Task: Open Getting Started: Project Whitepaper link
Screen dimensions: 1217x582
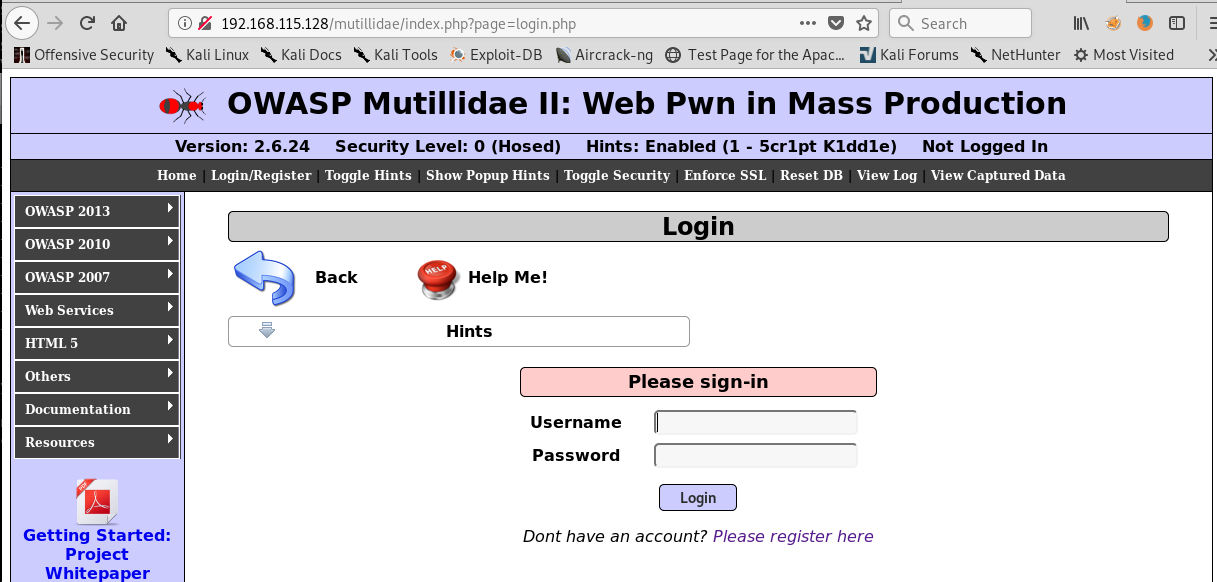Action: pos(97,554)
